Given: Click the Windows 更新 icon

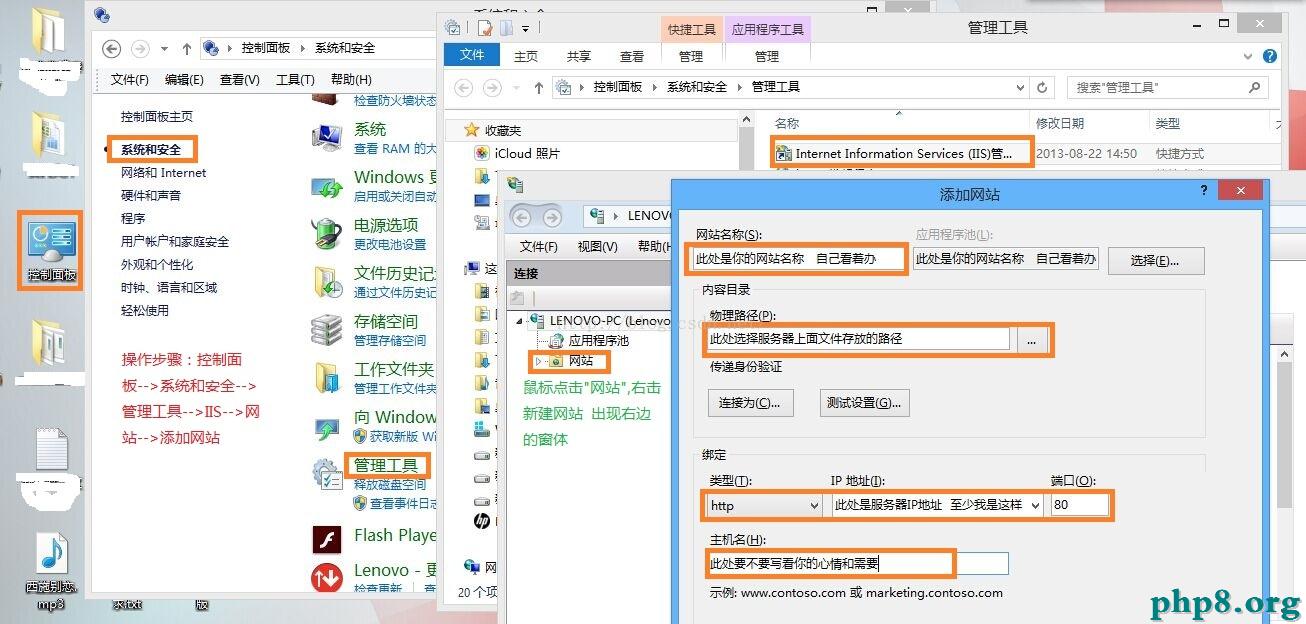Looking at the screenshot, I should point(328,186).
